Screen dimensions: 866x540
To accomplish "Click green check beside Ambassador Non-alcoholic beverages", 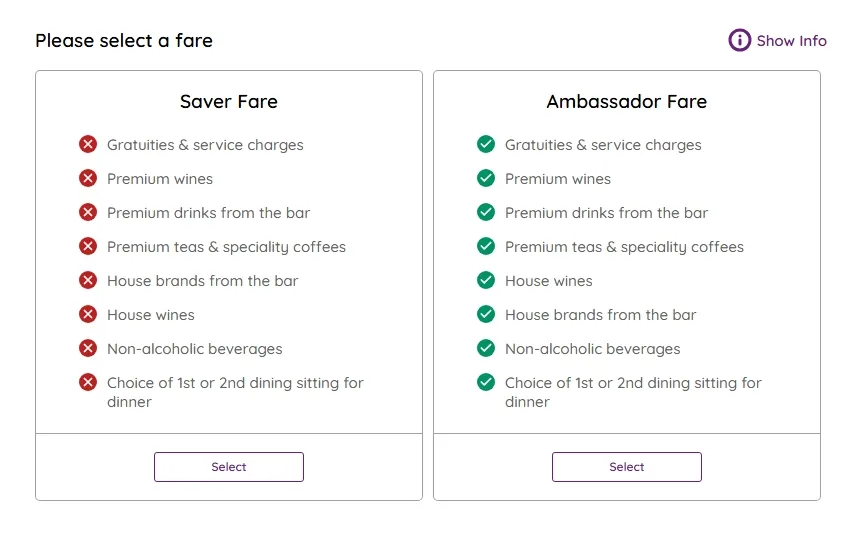I will pyautogui.click(x=486, y=349).
